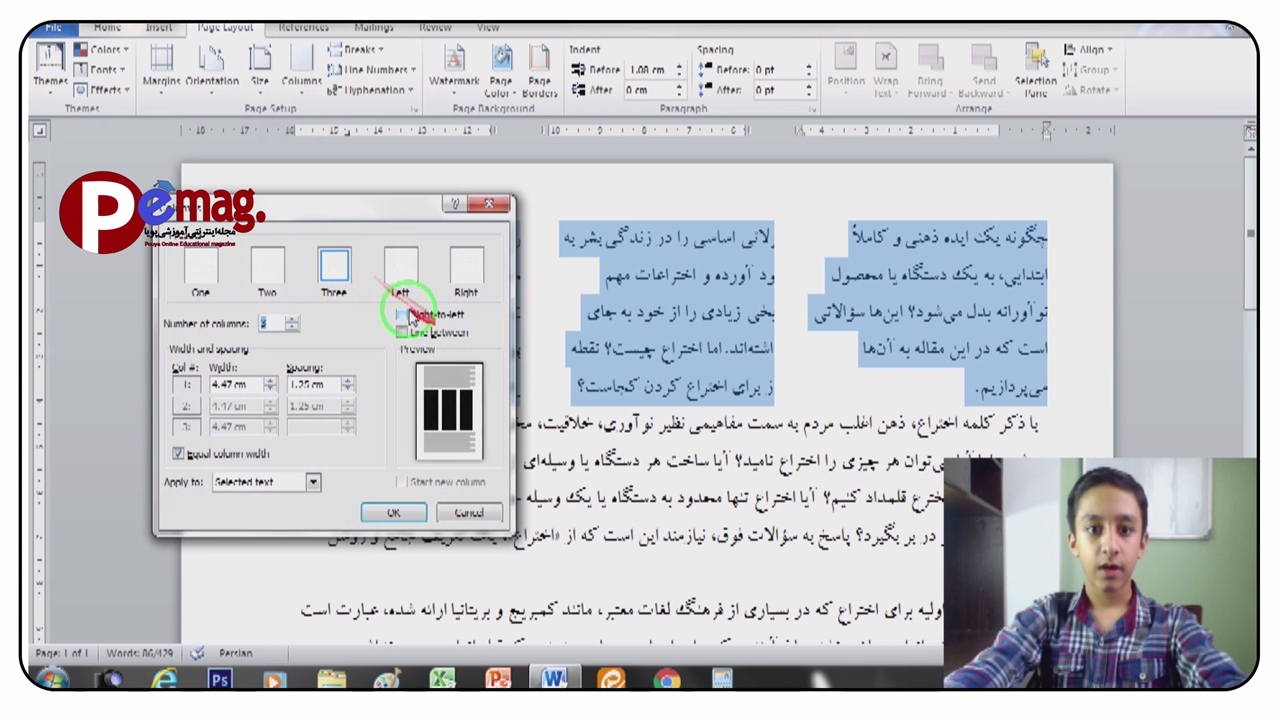Choose the Two columns preset
1280x720 pixels.
pos(267,267)
